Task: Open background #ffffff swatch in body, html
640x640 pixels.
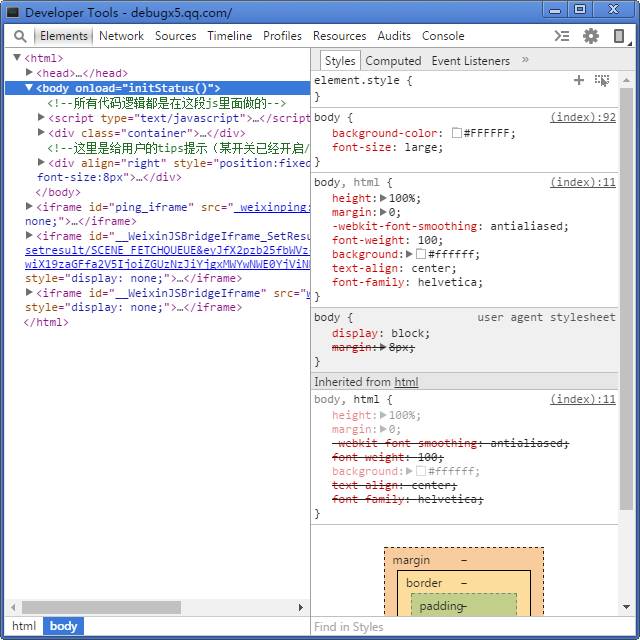Action: [421, 254]
